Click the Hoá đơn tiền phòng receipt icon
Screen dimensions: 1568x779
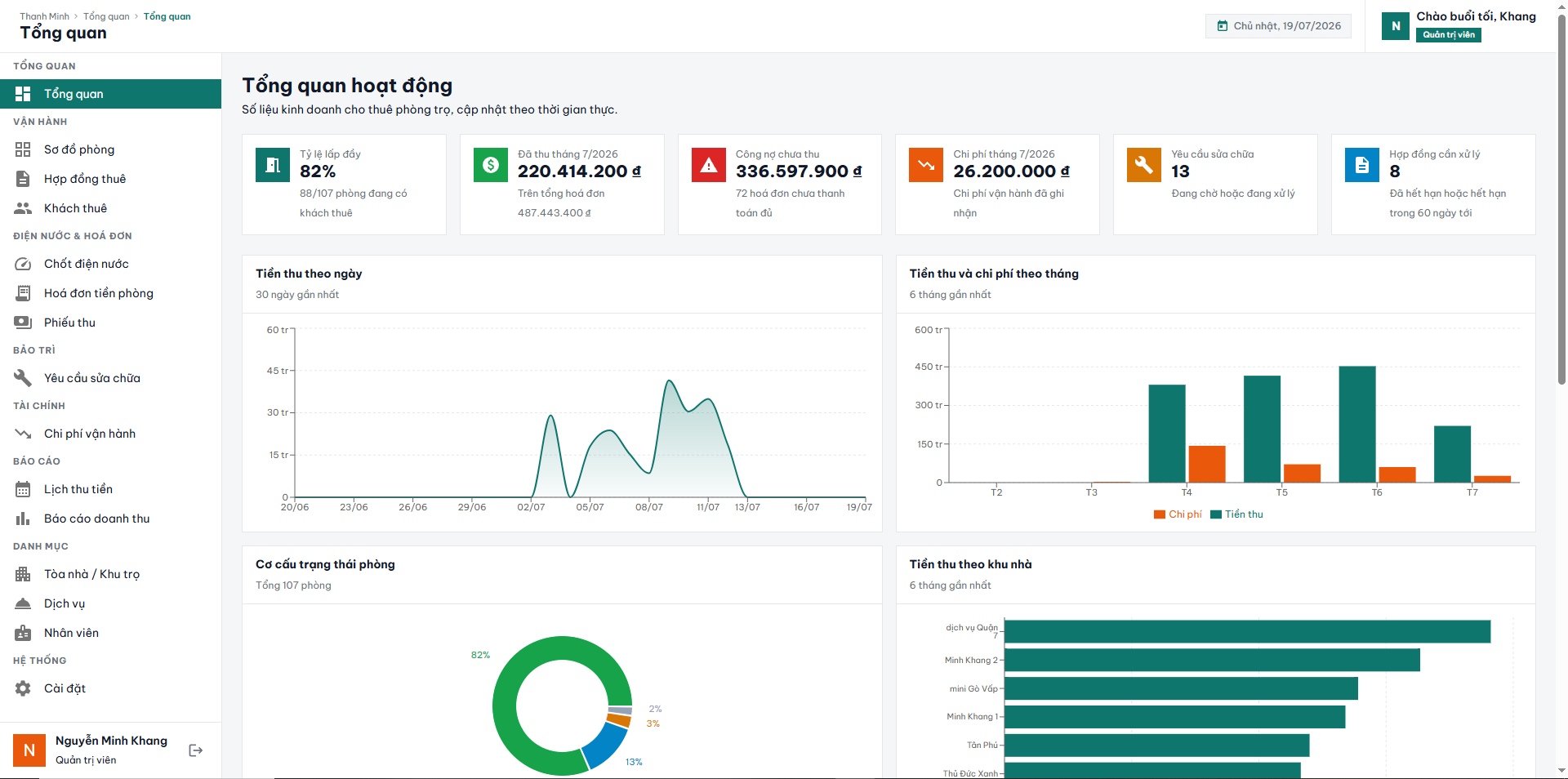[x=23, y=293]
